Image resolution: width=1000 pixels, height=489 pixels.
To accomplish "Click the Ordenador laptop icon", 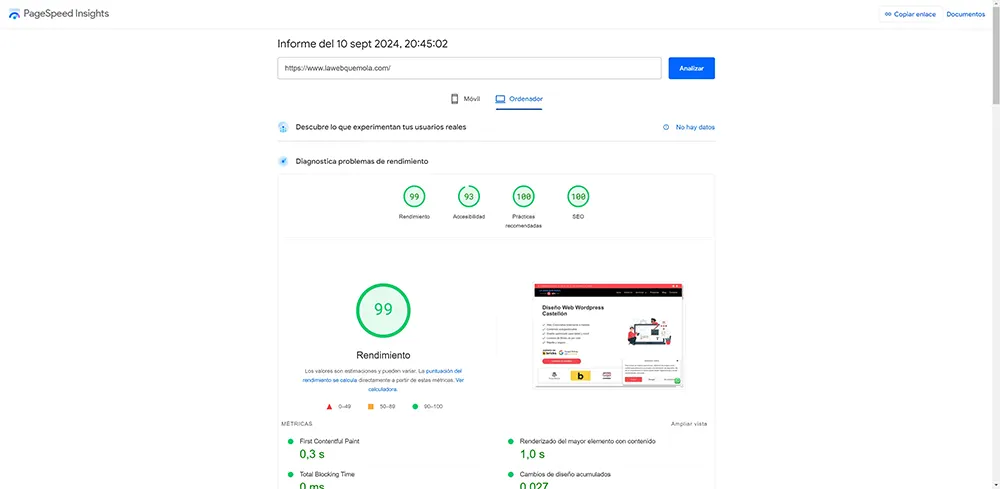I will click(500, 99).
